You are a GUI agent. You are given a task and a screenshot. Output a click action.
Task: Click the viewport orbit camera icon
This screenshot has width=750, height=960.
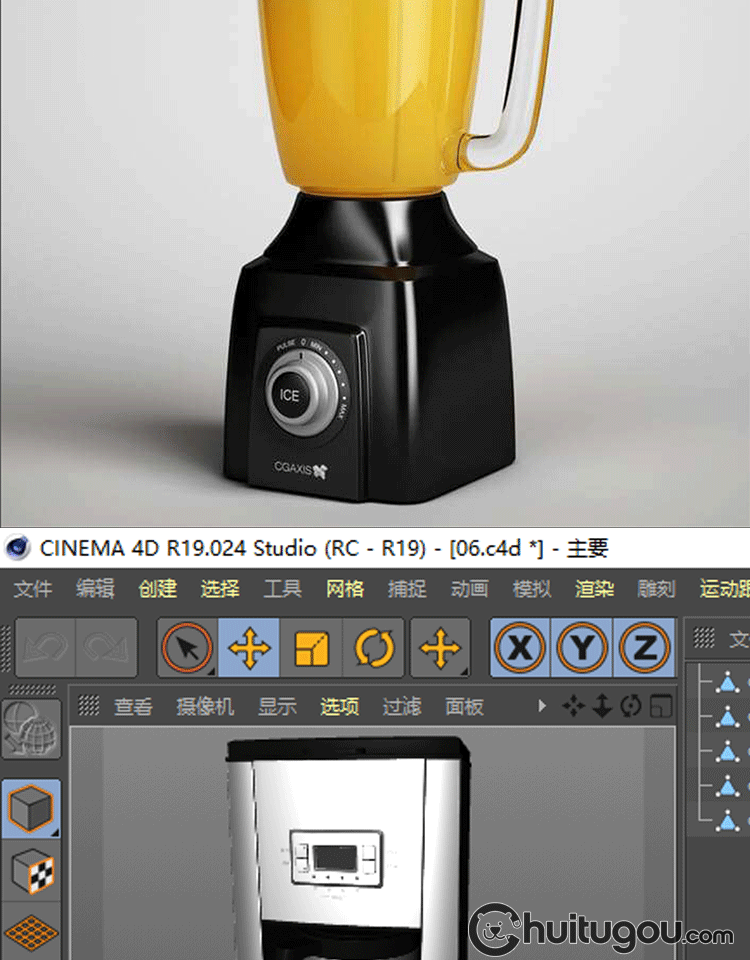coord(630,707)
